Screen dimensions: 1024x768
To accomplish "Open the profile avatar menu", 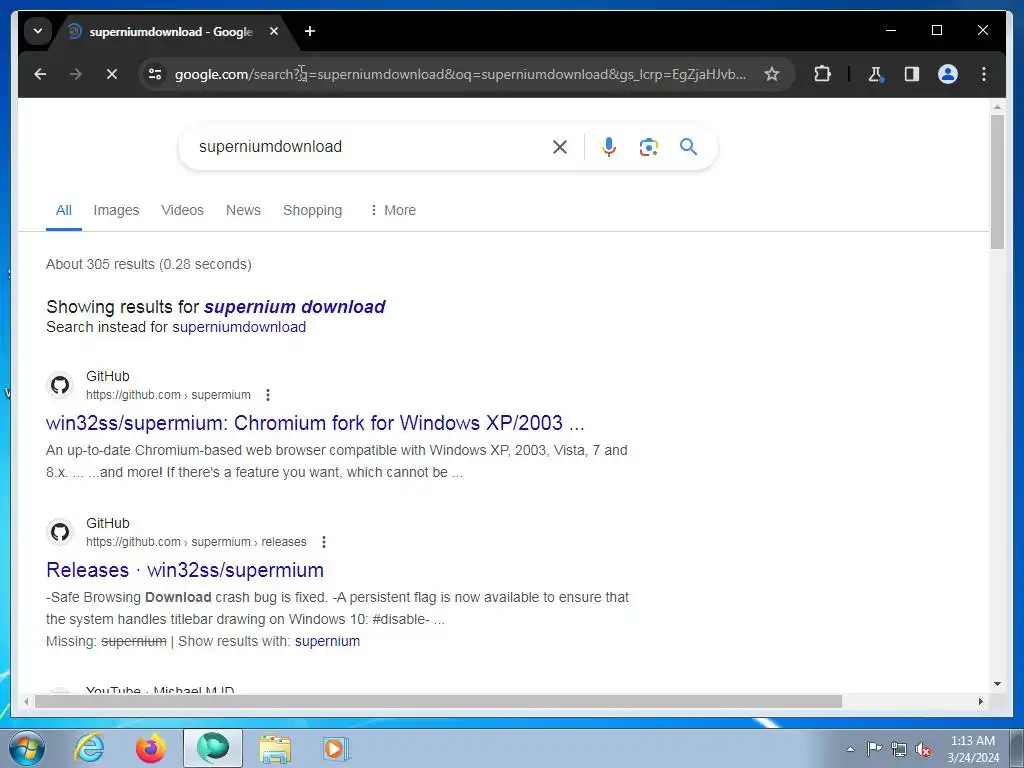I will [948, 74].
